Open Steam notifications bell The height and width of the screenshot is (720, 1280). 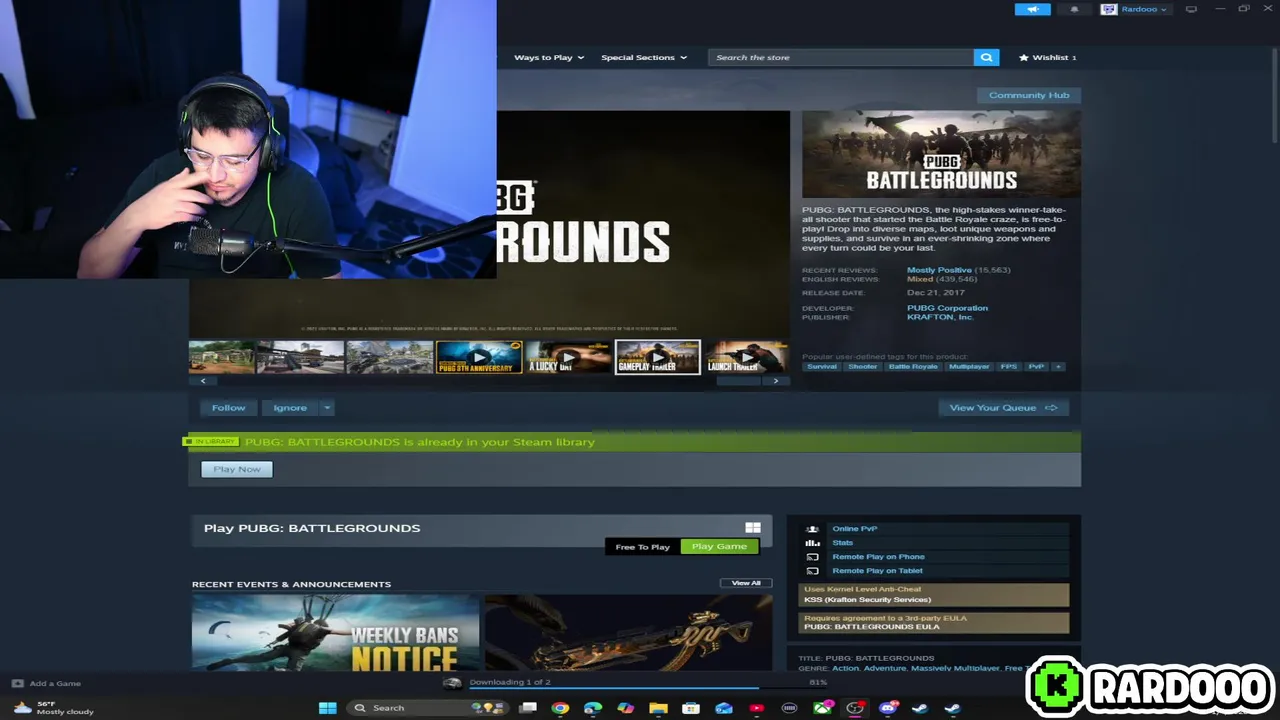click(x=1074, y=9)
